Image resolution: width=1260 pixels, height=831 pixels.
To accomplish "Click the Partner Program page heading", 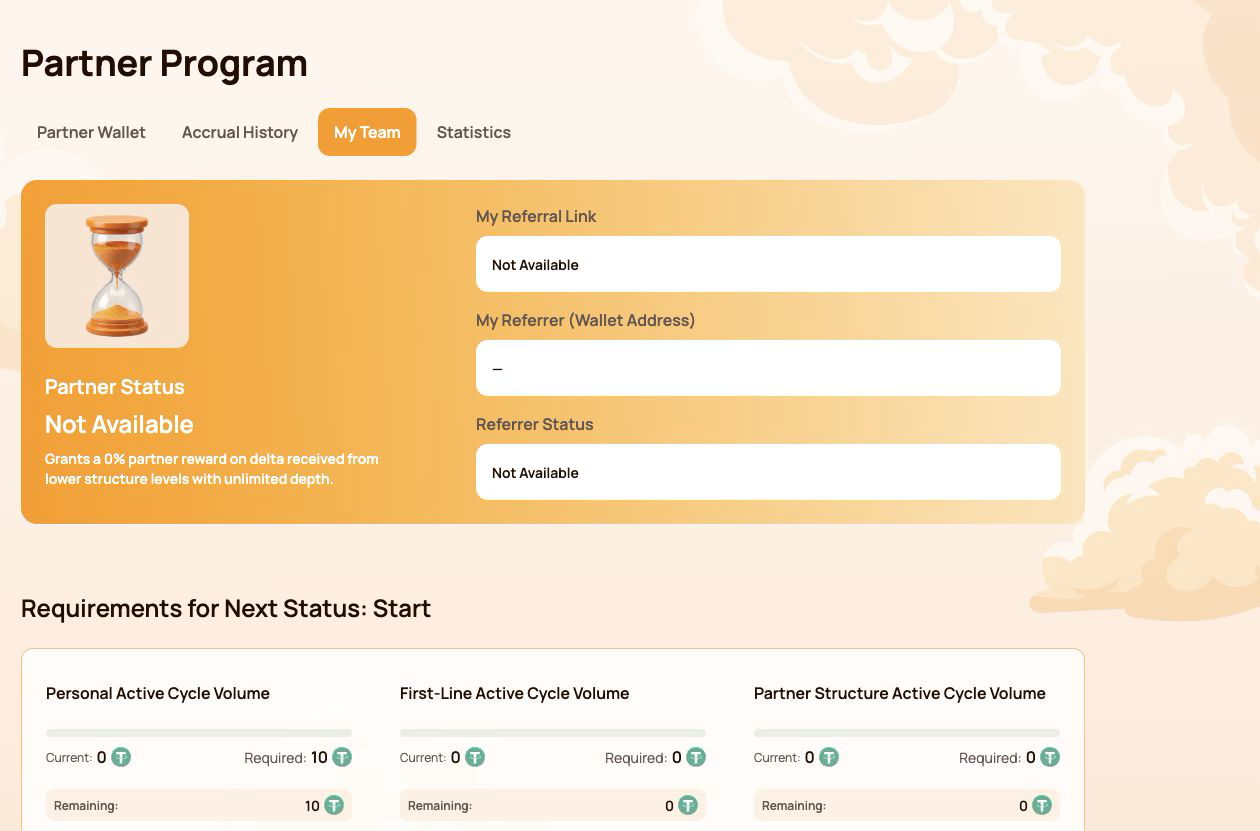I will (x=164, y=63).
